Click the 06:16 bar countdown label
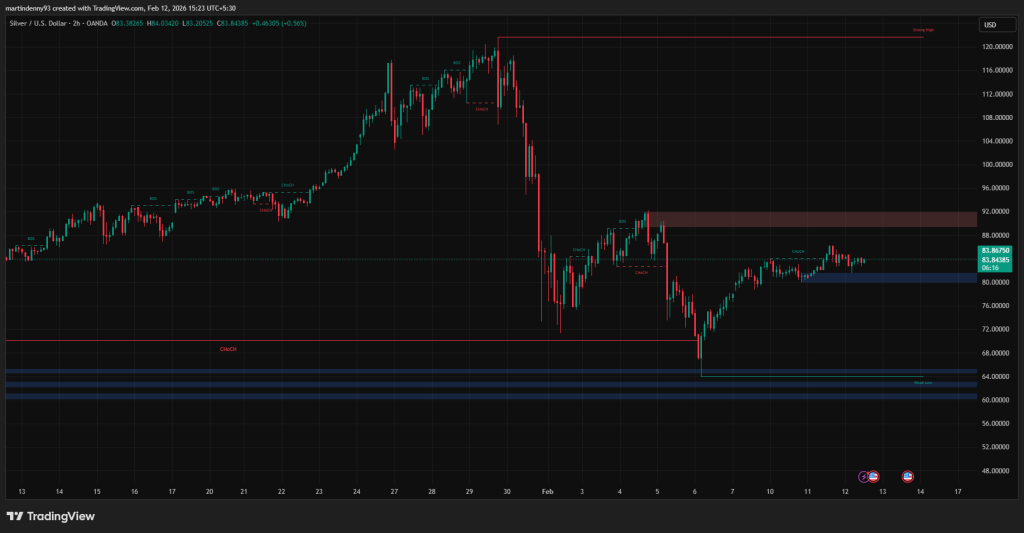 click(990, 268)
